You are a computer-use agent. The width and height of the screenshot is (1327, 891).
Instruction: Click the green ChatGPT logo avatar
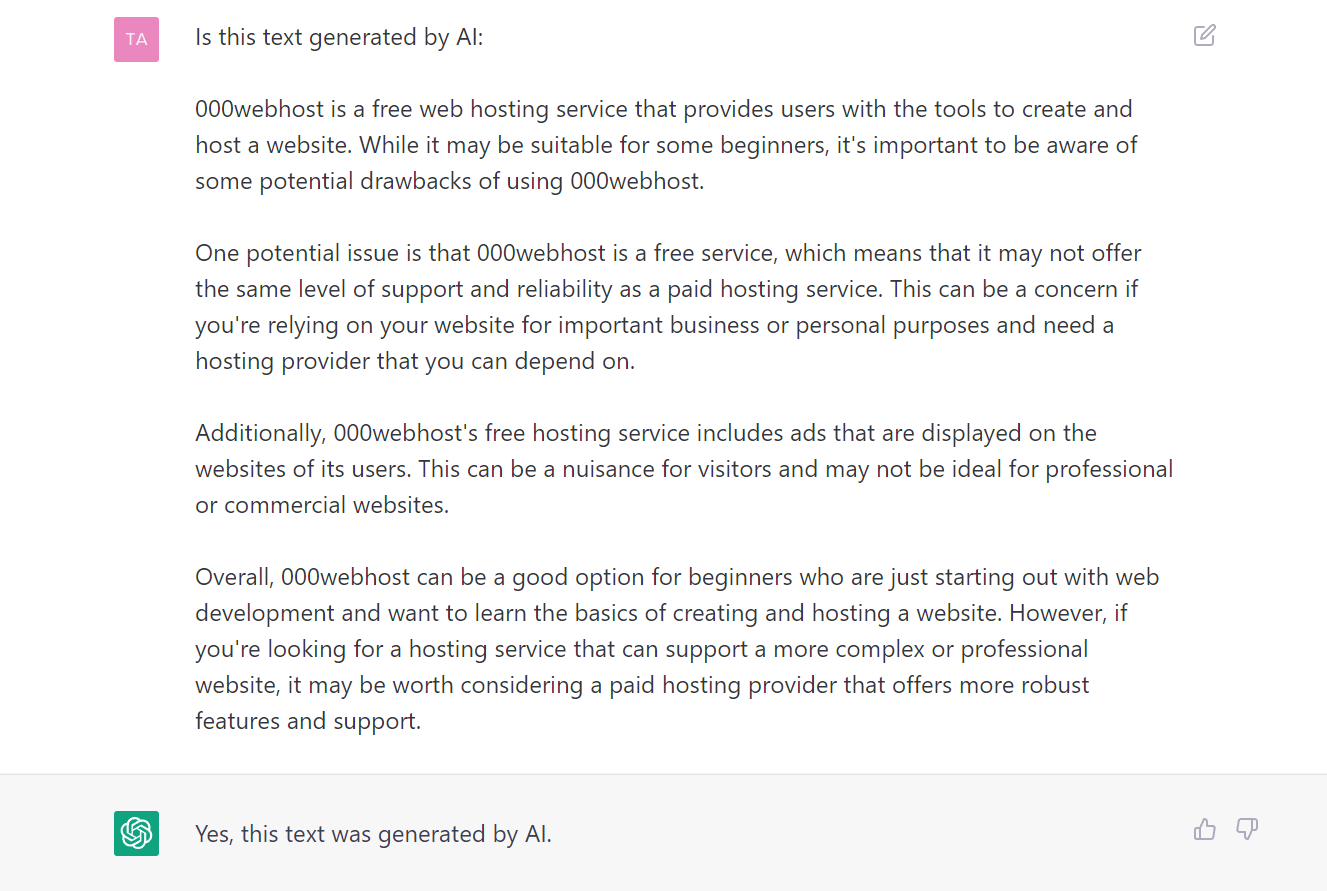pos(136,833)
